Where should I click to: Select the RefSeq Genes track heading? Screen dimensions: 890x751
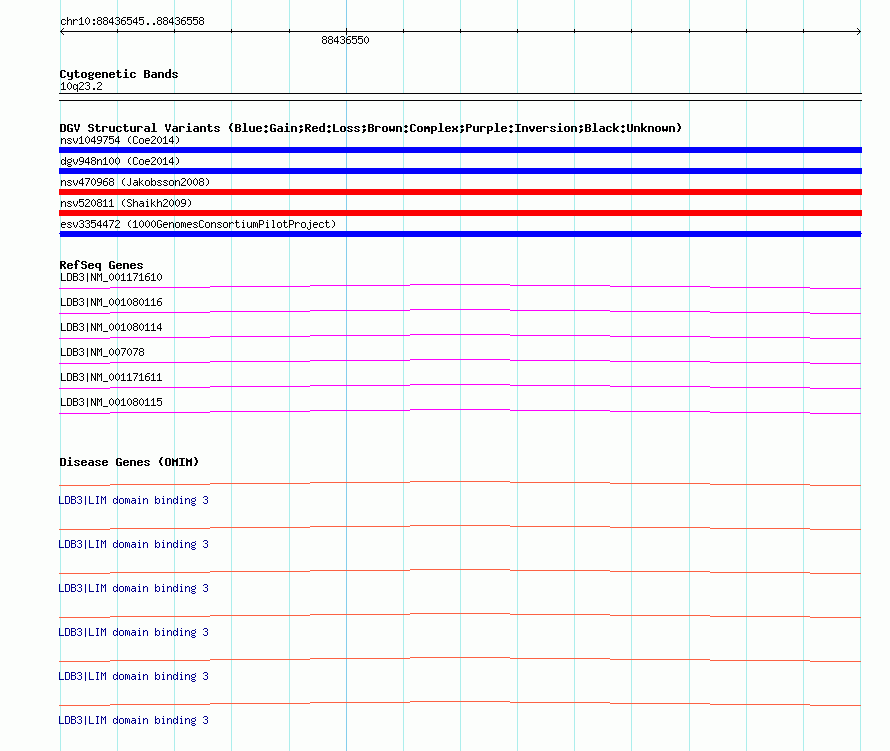pos(101,265)
